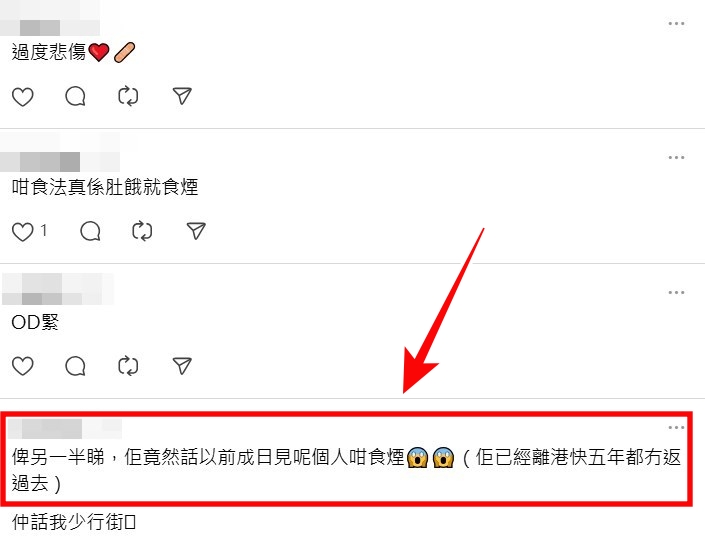Open more options for highlighted 俾另一半睇 comment
This screenshot has height=540, width=705.
click(x=676, y=427)
